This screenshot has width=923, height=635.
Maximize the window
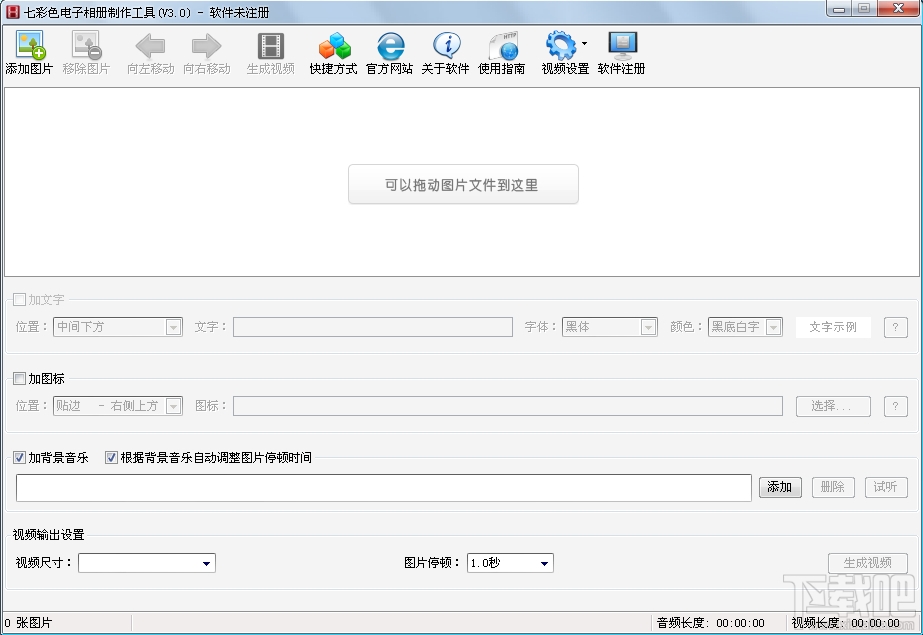(864, 9)
